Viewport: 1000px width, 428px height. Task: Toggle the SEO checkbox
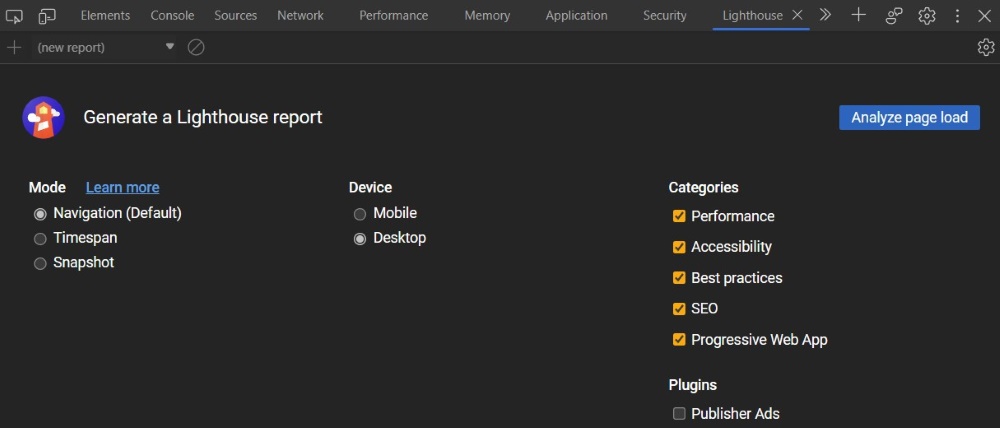[x=679, y=309]
